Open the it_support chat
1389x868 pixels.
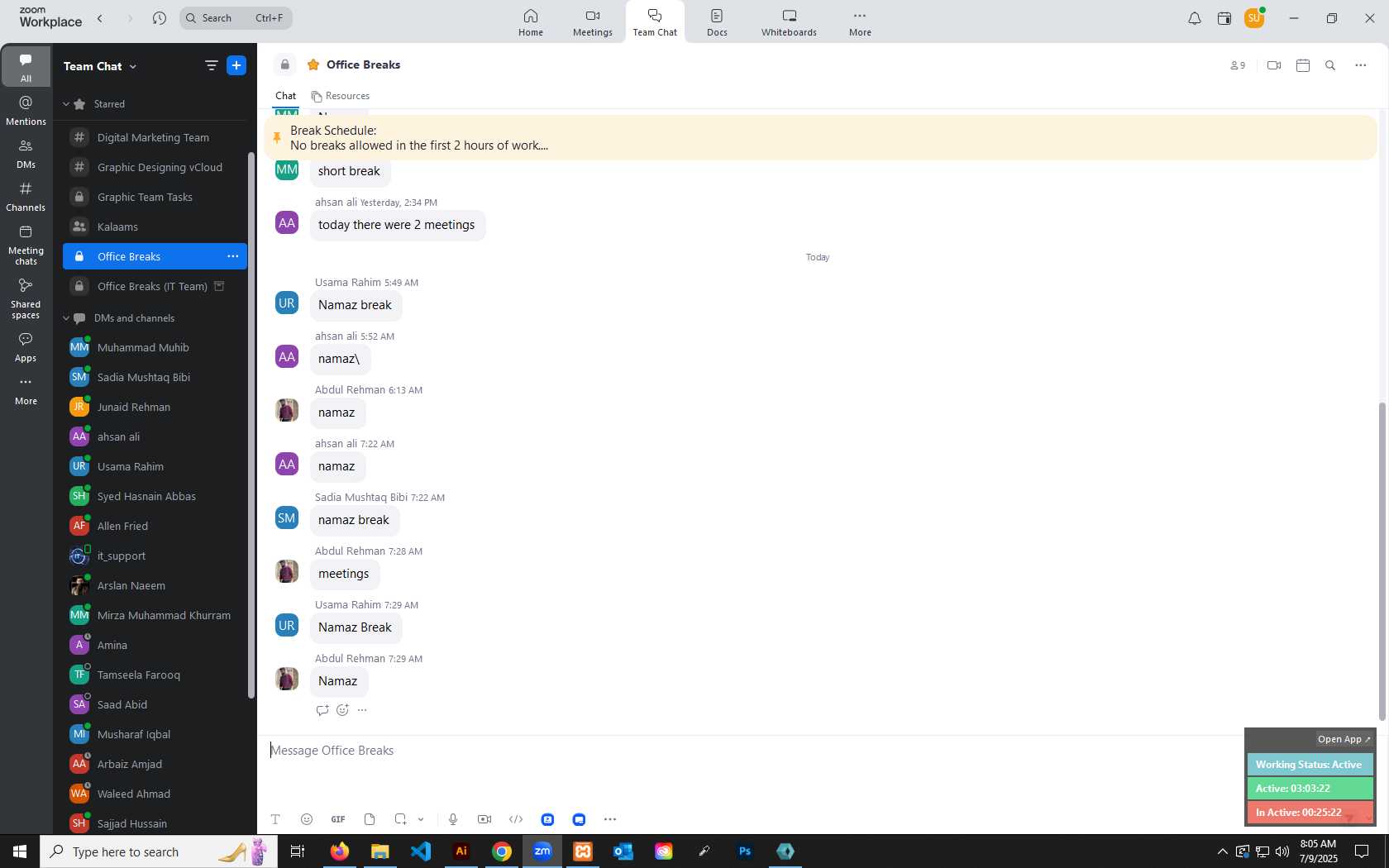pyautogui.click(x=155, y=556)
